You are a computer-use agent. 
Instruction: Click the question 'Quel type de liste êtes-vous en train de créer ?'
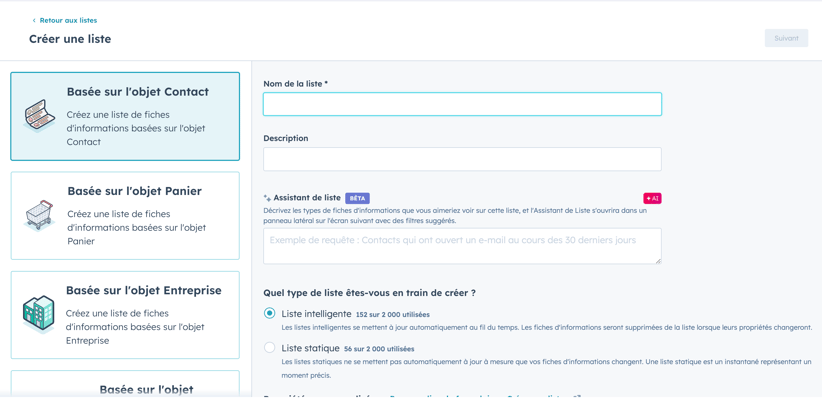coord(369,293)
